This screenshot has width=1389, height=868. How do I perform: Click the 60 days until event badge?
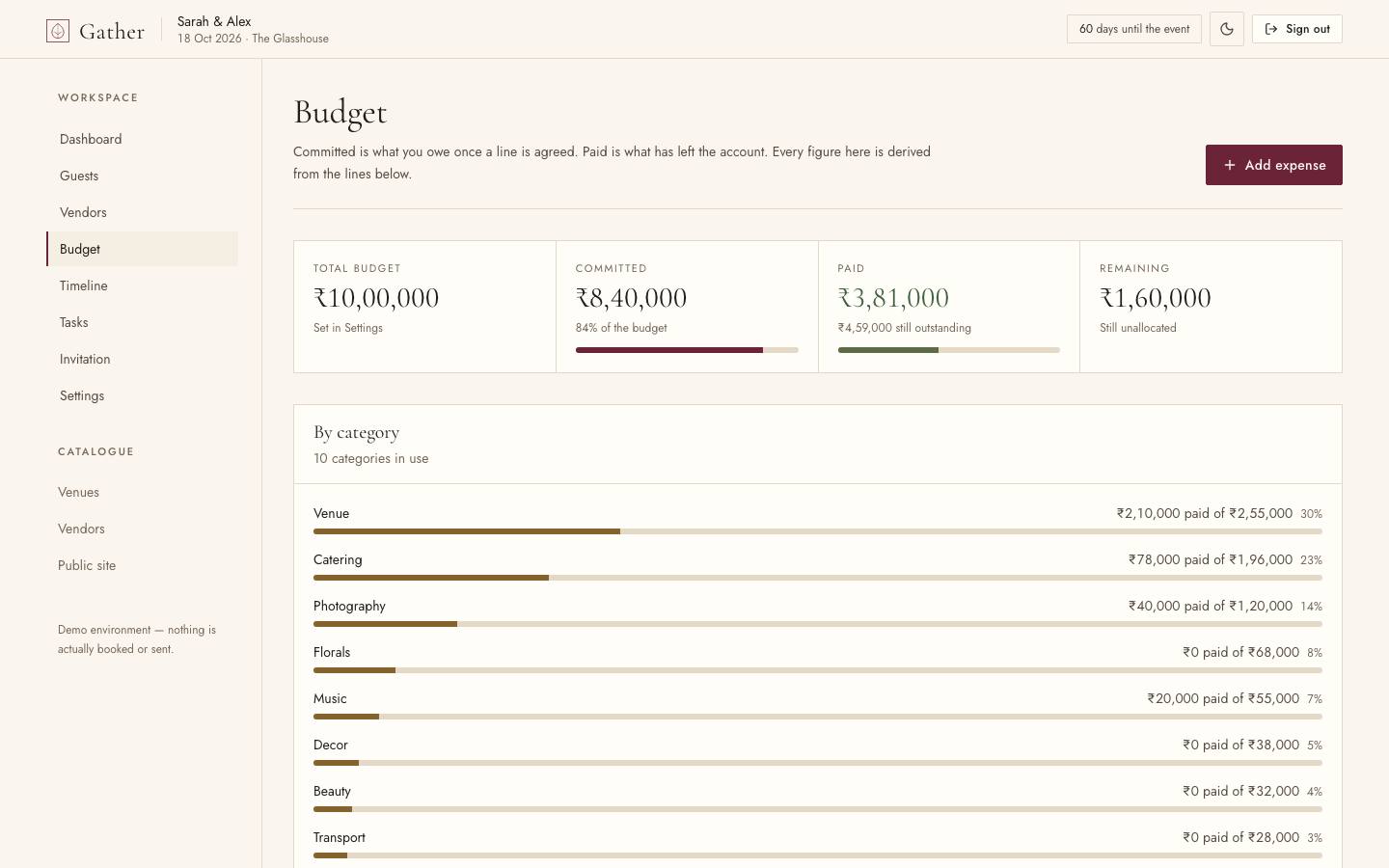click(1134, 29)
